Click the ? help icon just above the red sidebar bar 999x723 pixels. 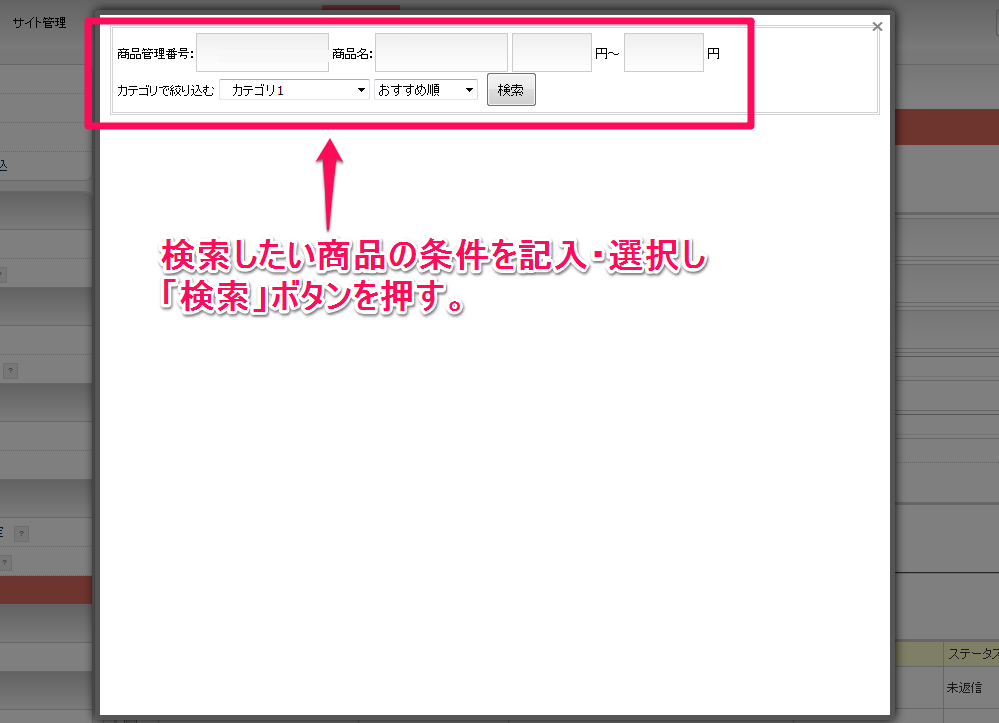3,562
